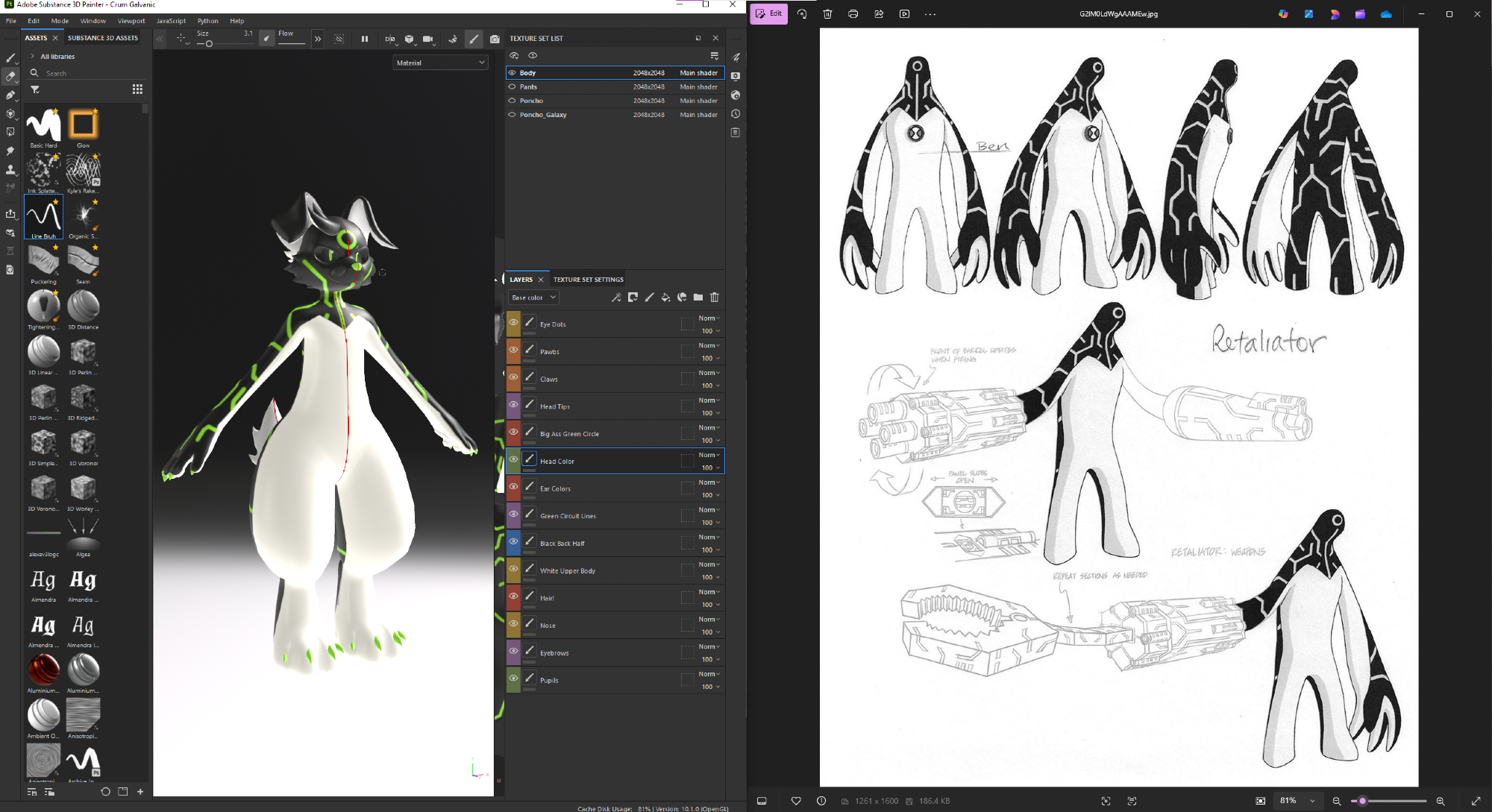
Task: Switch asset view with the grid icon
Action: (137, 89)
